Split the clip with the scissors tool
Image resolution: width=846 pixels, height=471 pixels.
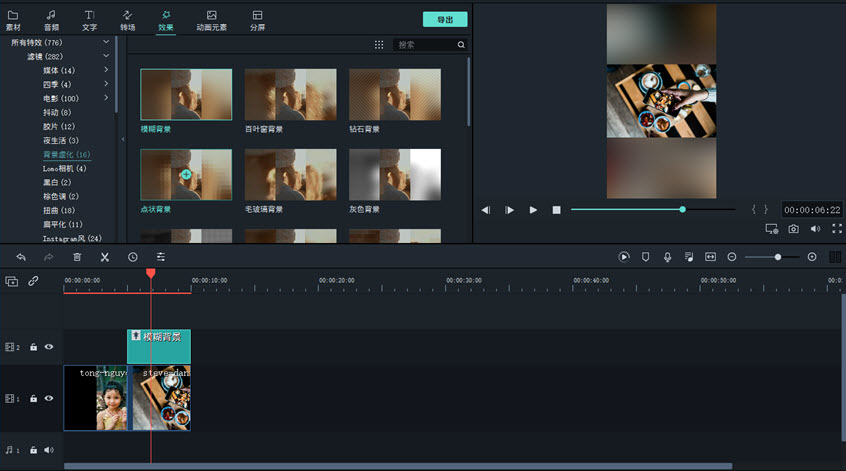(x=104, y=257)
